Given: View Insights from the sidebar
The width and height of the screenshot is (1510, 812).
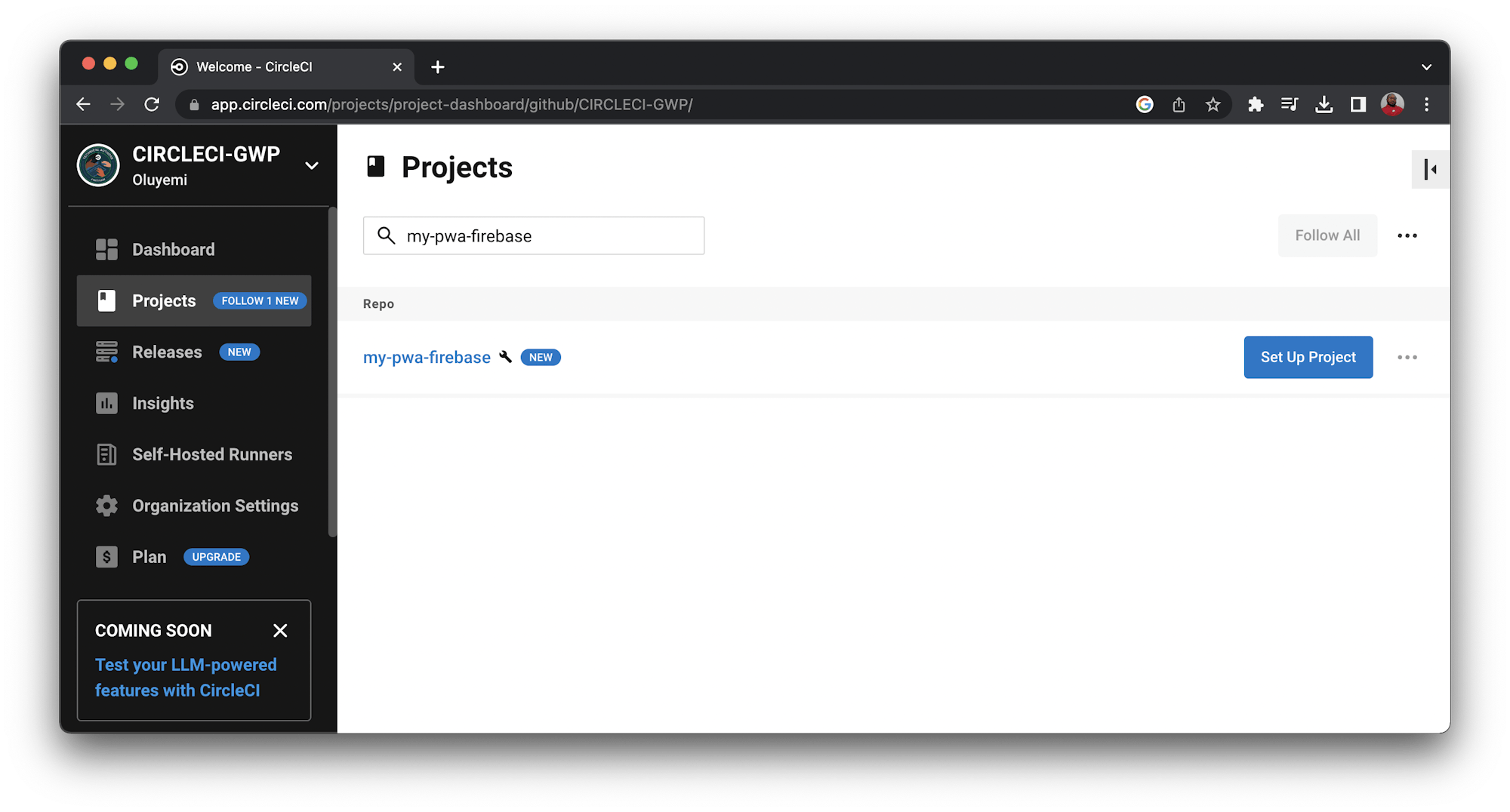Looking at the screenshot, I should coord(106,403).
